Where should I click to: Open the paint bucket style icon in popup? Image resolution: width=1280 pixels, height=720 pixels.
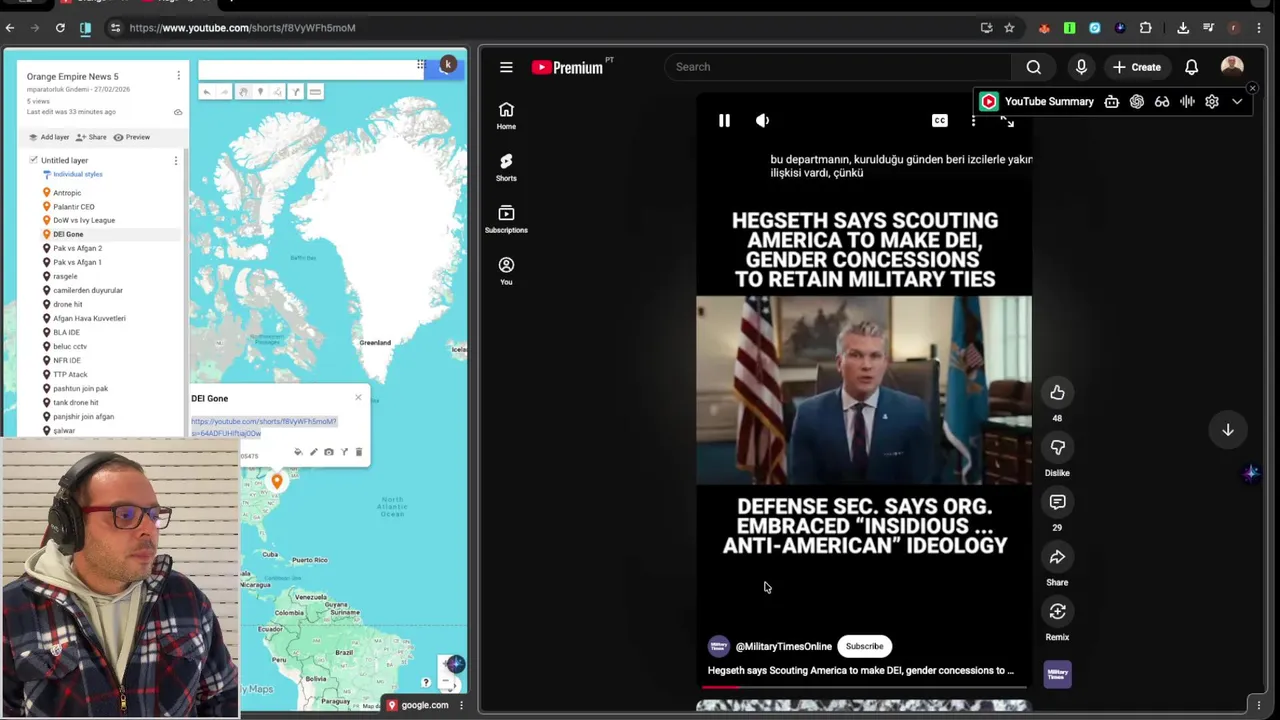(298, 452)
